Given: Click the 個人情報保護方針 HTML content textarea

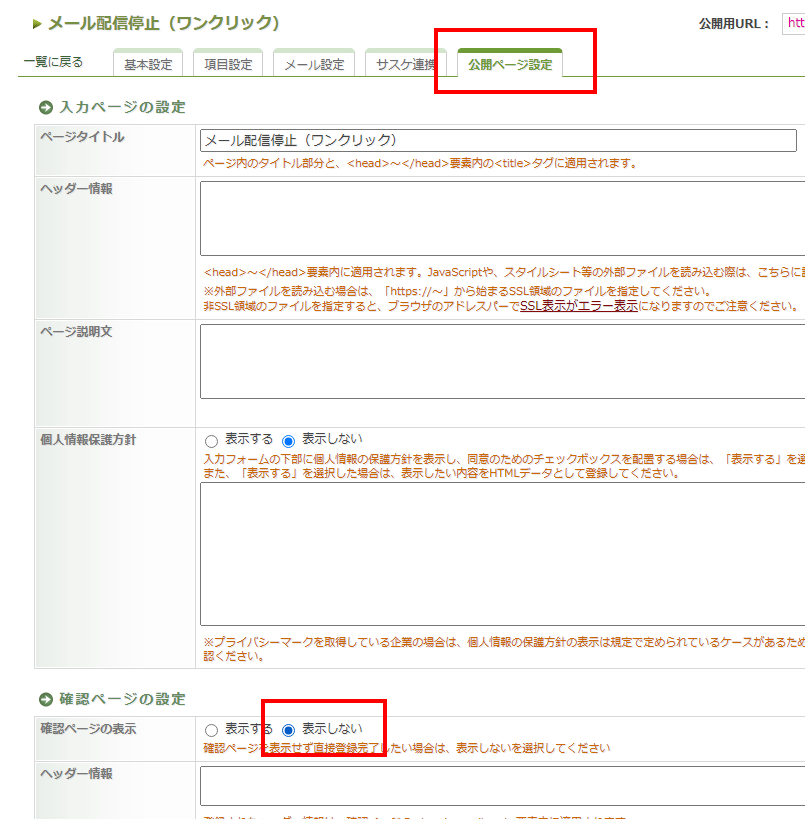Looking at the screenshot, I should (x=502, y=554).
